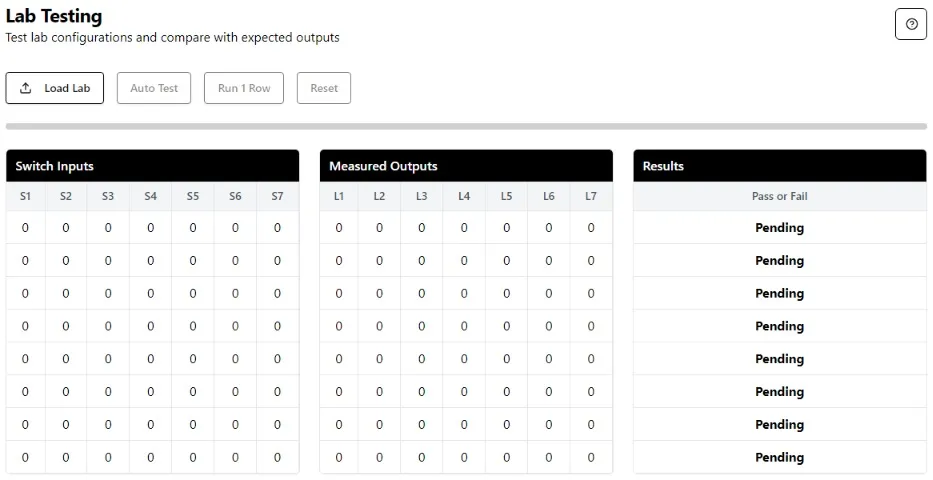The height and width of the screenshot is (480, 933).
Task: Click the gray progress bar
Action: pos(466,127)
